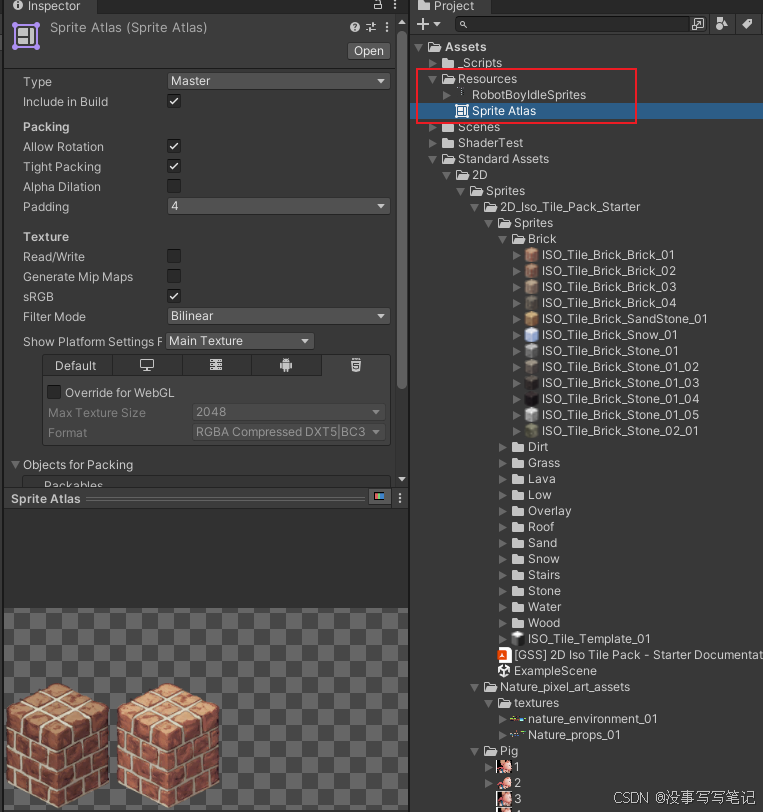Toggle the sRGB checkbox
This screenshot has width=763, height=812.
174,296
